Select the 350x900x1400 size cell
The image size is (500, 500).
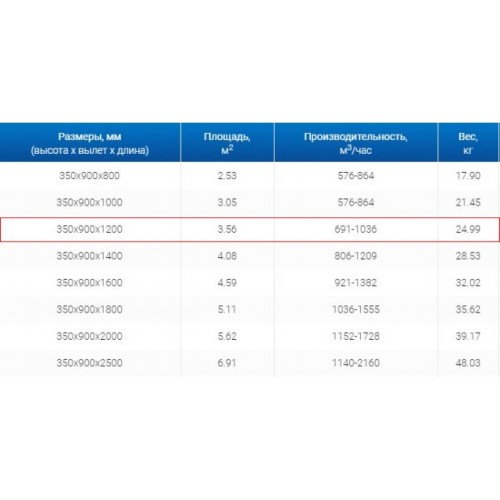tap(89, 256)
